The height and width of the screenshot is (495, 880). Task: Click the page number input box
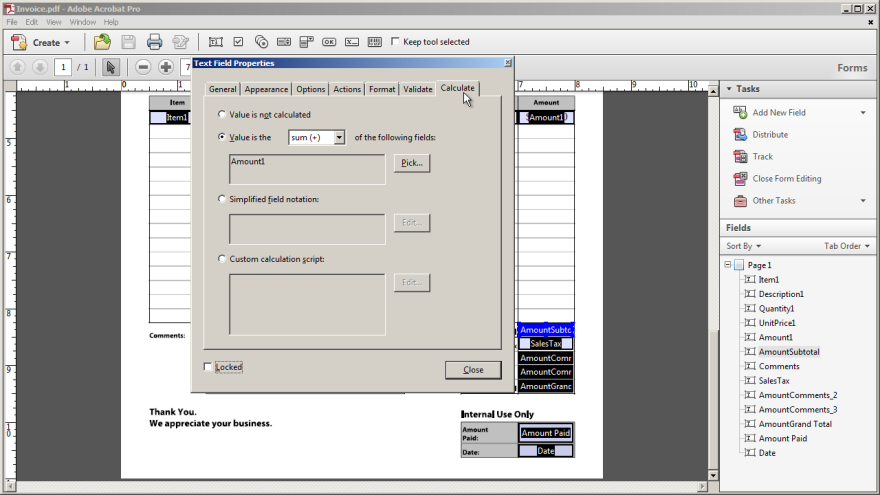click(x=63, y=67)
